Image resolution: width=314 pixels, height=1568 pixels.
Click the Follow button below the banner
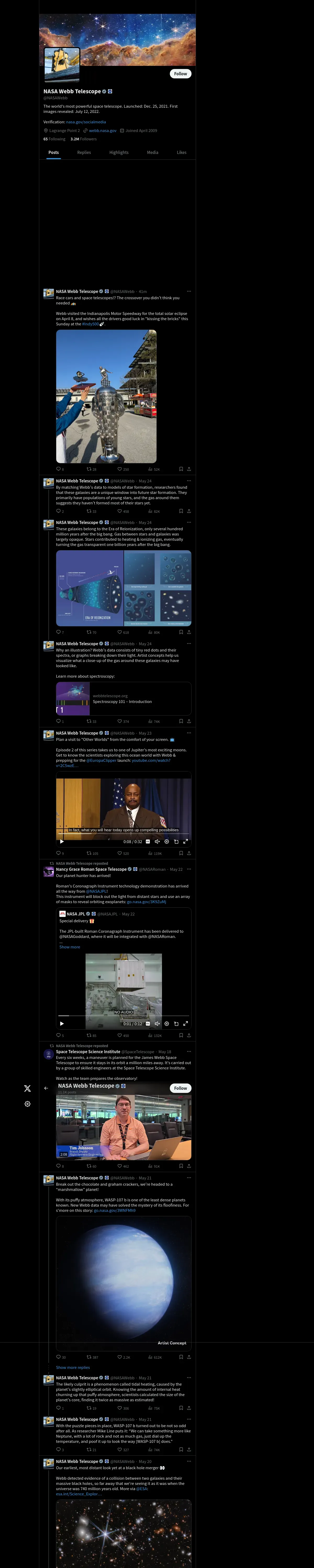181,74
